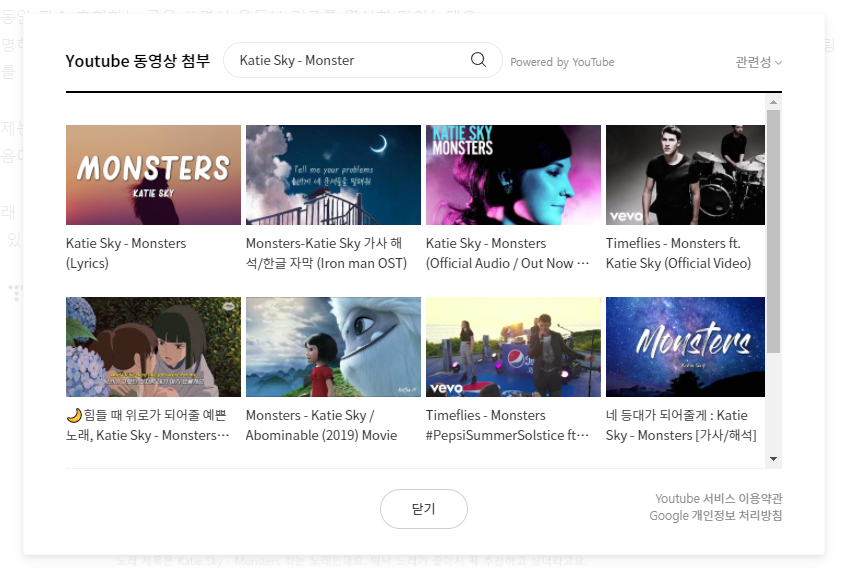This screenshot has width=855, height=583.
Task: Select the 힘들 때 위로가 되어줄 video thumbnail
Action: 153,347
